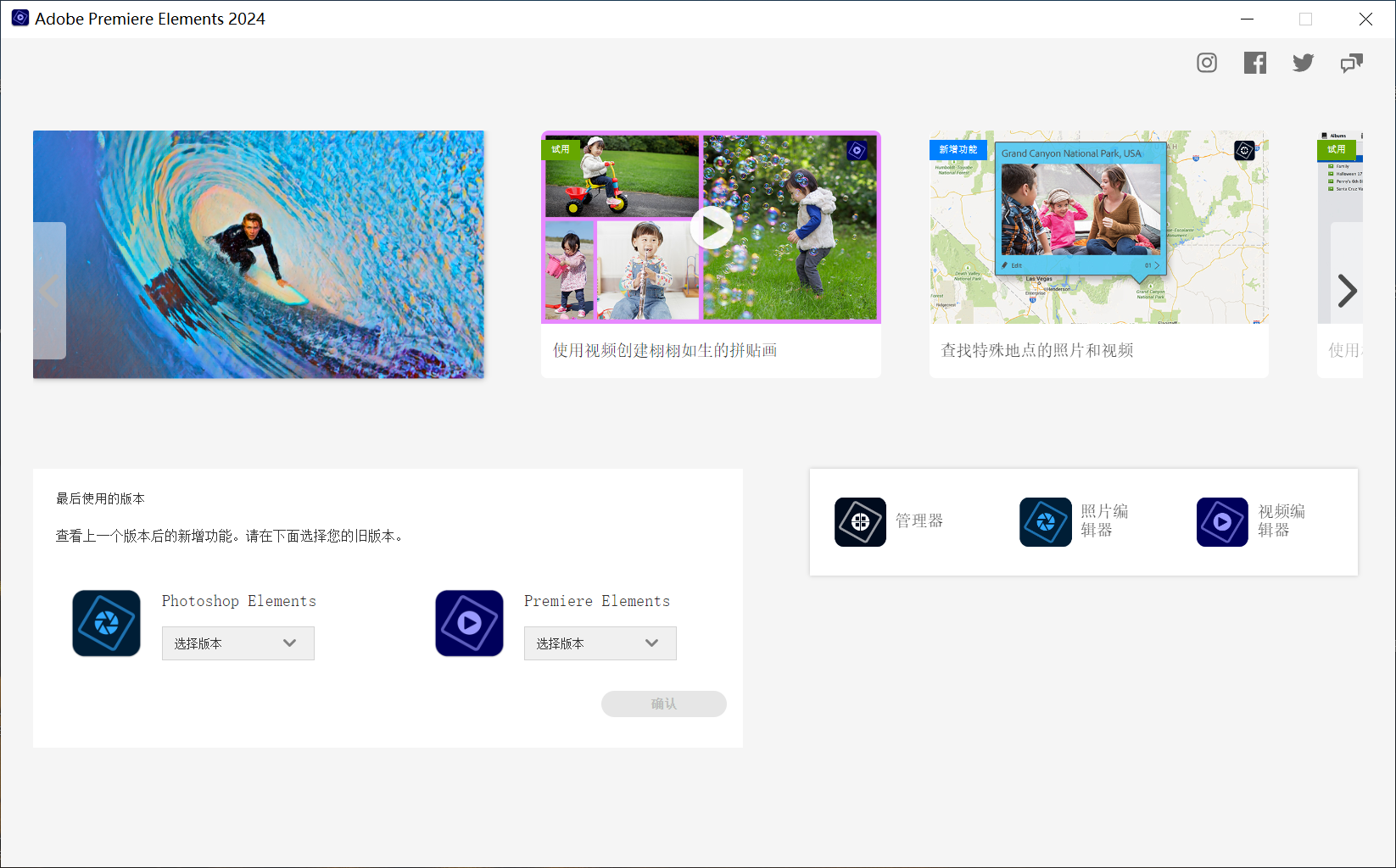This screenshot has width=1396, height=868.
Task: Open the Instagram social link icon
Action: 1207,63
